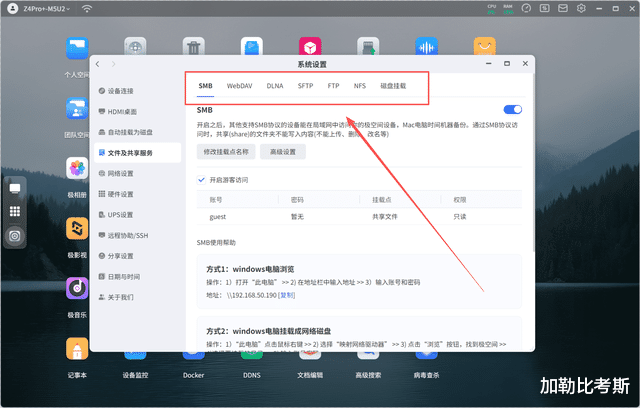Switch to the SFTP tab
The width and height of the screenshot is (640, 408).
tap(305, 86)
